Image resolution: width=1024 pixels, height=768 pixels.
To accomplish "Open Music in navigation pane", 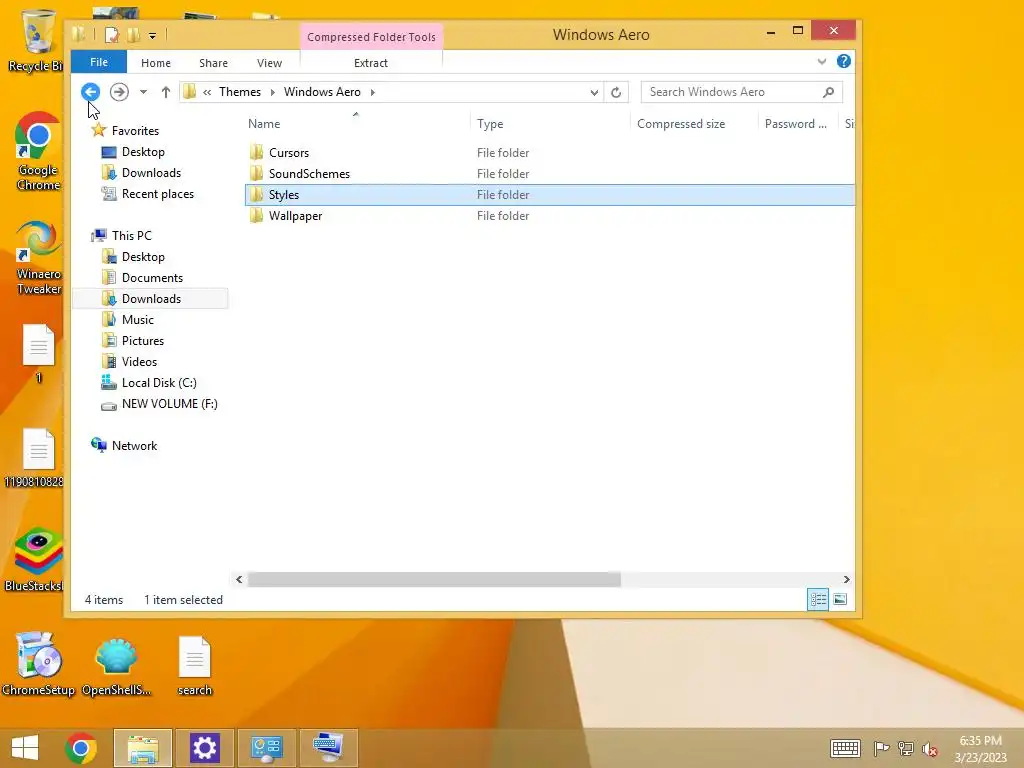I will [138, 319].
